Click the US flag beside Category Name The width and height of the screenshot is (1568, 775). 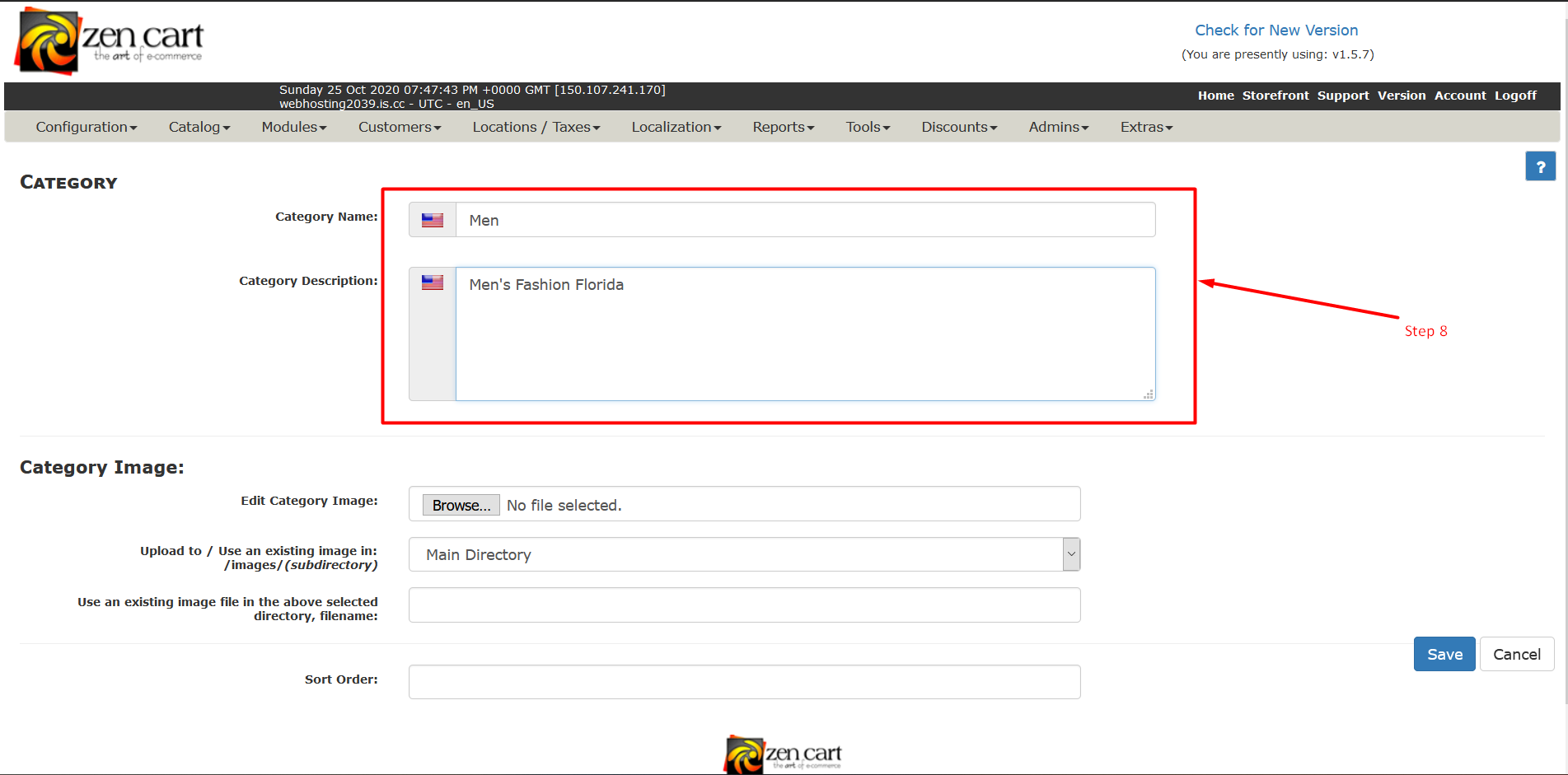[x=433, y=220]
